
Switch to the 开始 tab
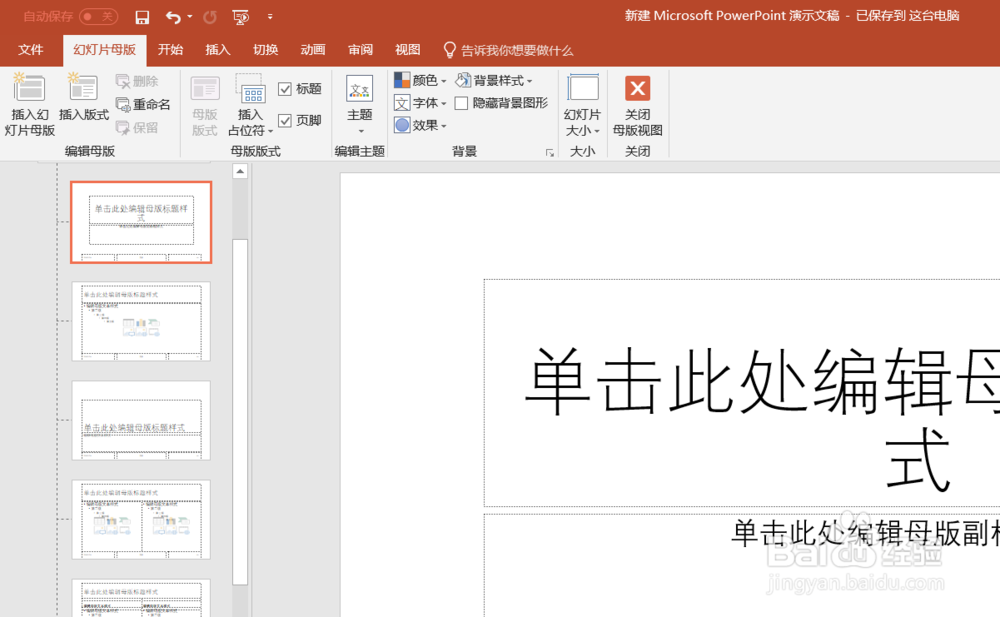click(x=170, y=50)
